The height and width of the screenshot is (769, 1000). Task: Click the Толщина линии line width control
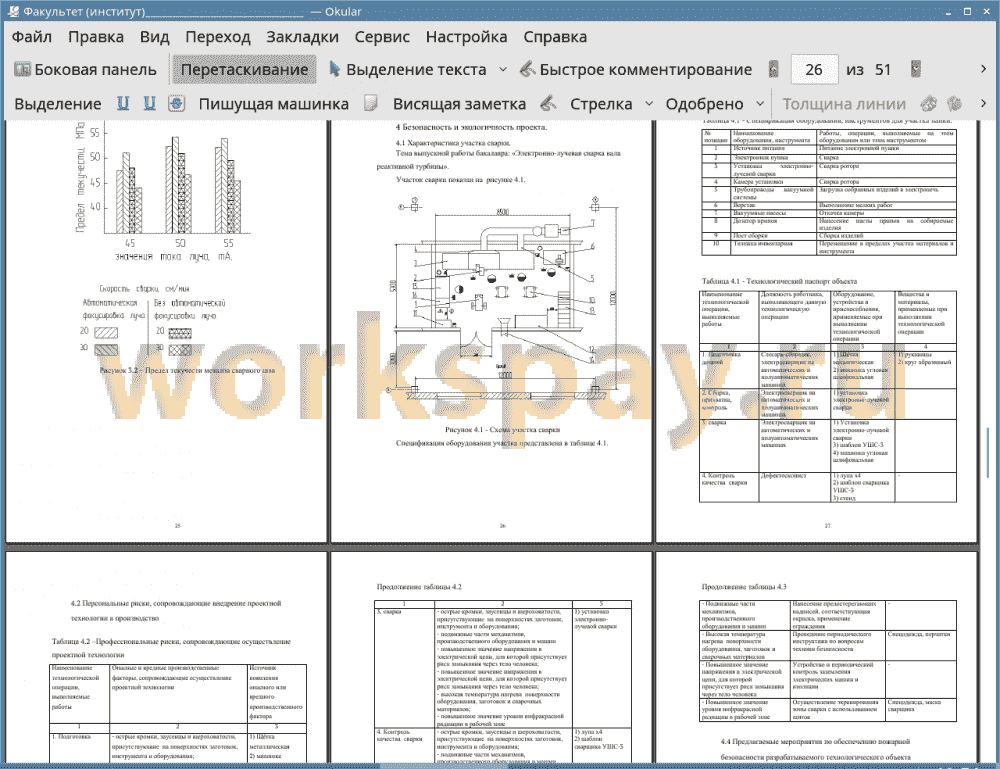[x=844, y=104]
